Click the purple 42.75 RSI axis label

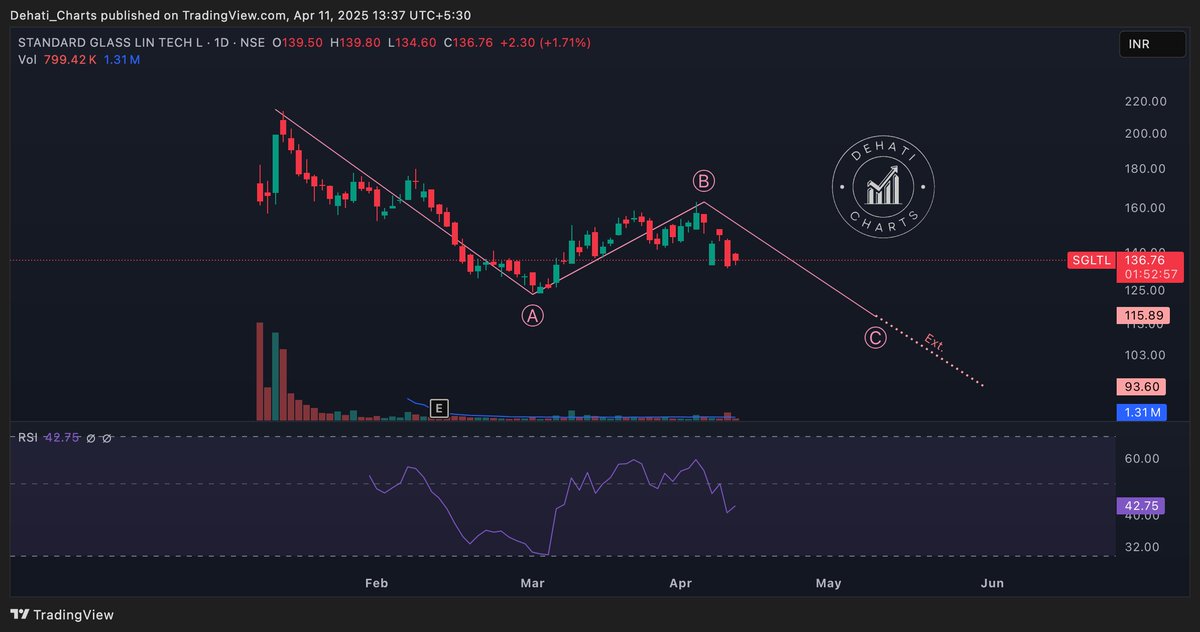click(x=1143, y=507)
